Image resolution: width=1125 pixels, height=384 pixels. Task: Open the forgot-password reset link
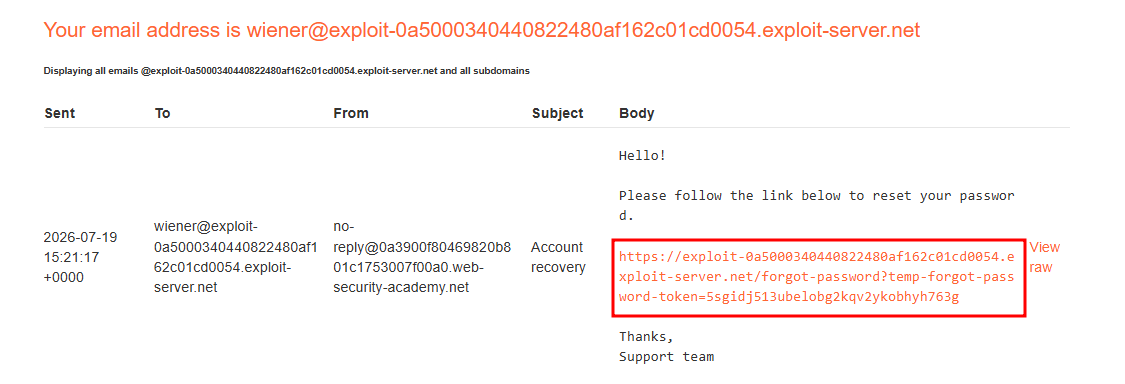[x=816, y=277]
